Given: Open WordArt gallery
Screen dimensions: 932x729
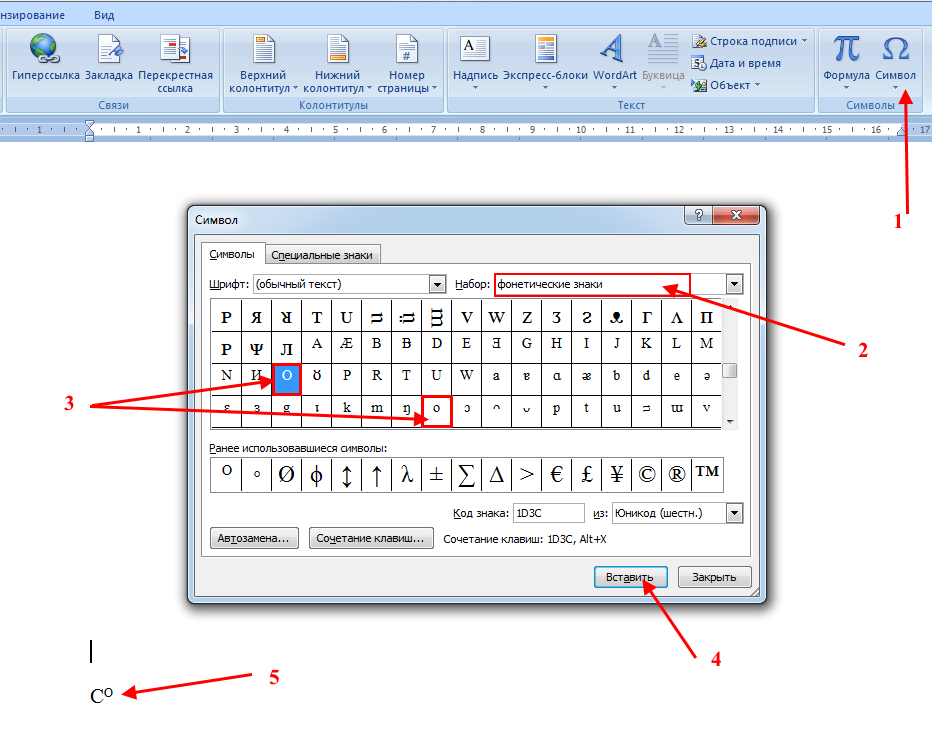Looking at the screenshot, I should [x=615, y=64].
